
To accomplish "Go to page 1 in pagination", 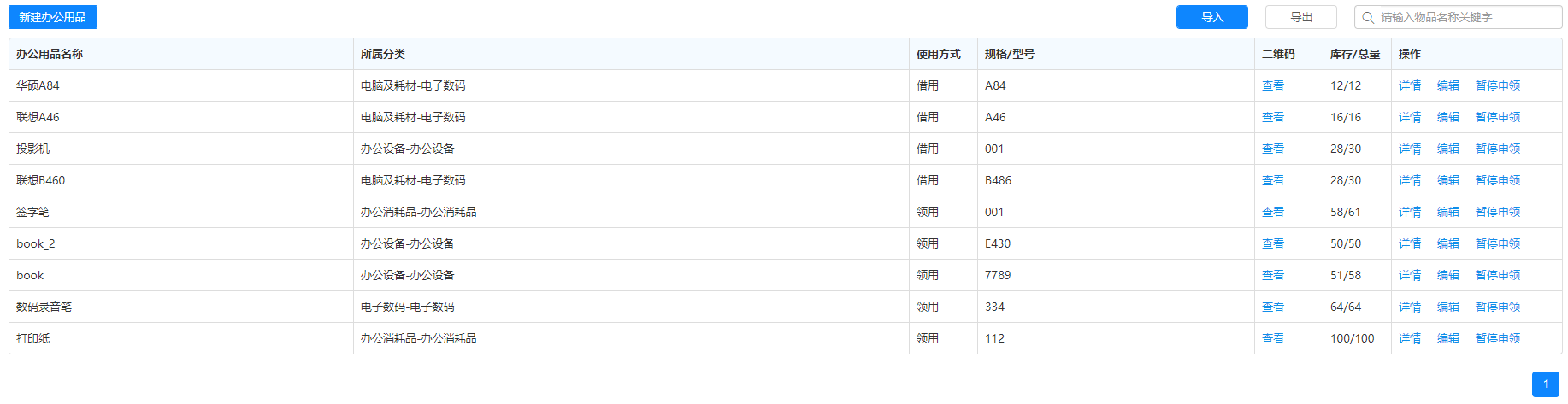I will pos(1545,384).
